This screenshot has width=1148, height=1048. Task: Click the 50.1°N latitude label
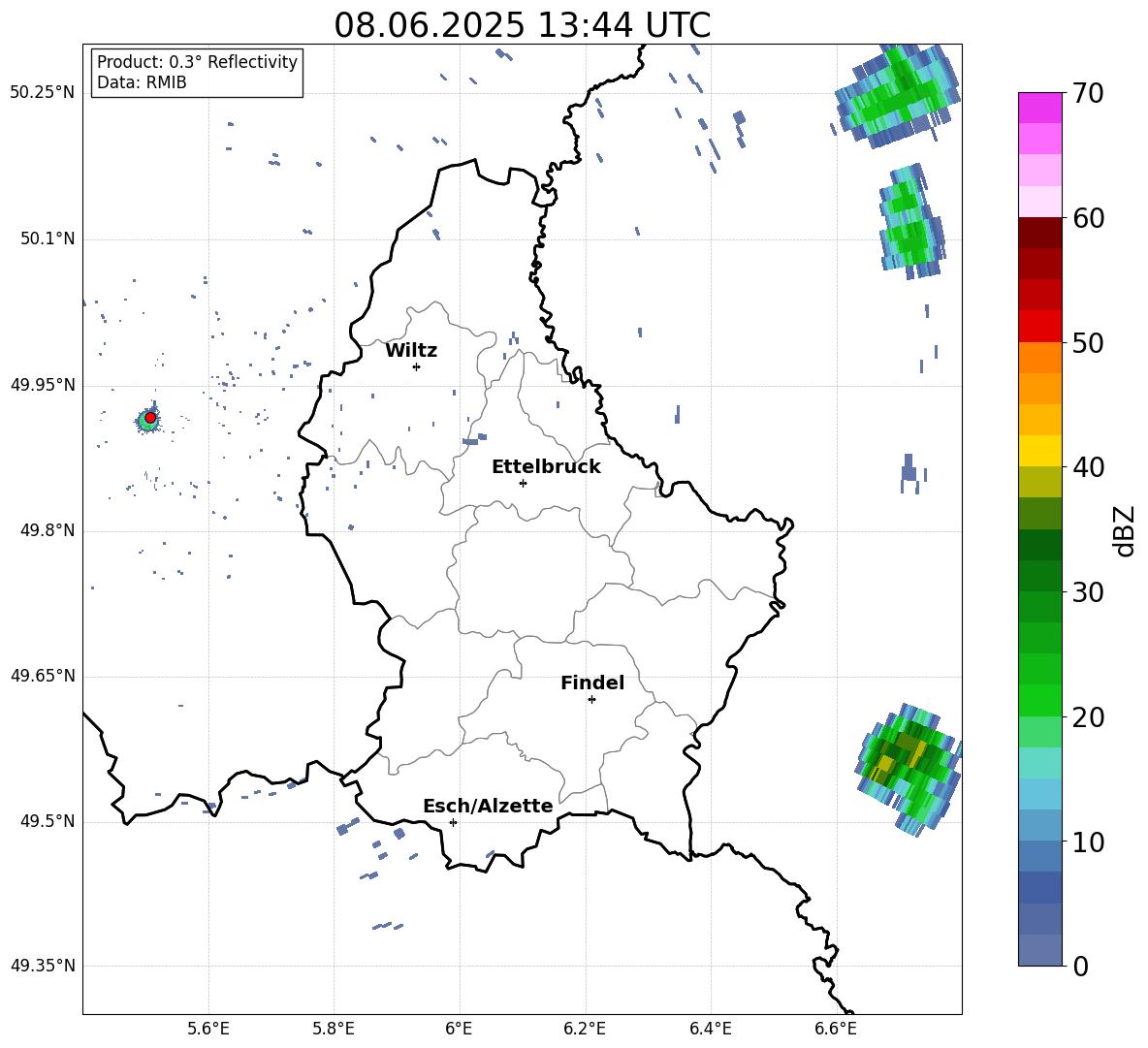(48, 238)
